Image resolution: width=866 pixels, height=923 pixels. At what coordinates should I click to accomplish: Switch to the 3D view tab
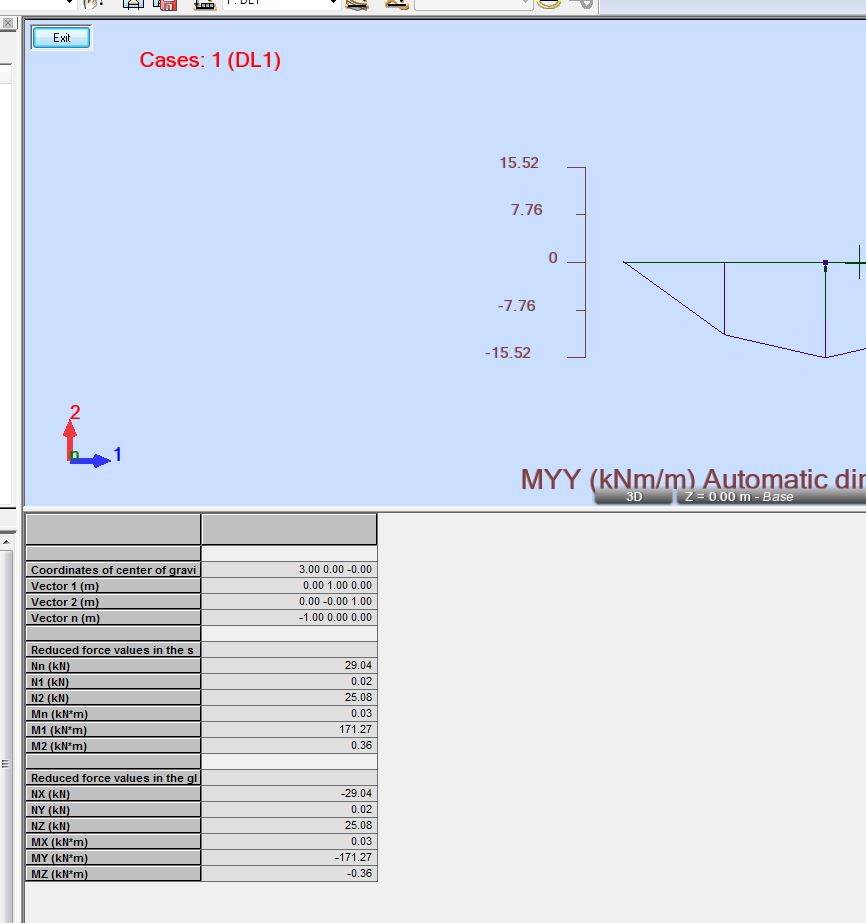(633, 497)
